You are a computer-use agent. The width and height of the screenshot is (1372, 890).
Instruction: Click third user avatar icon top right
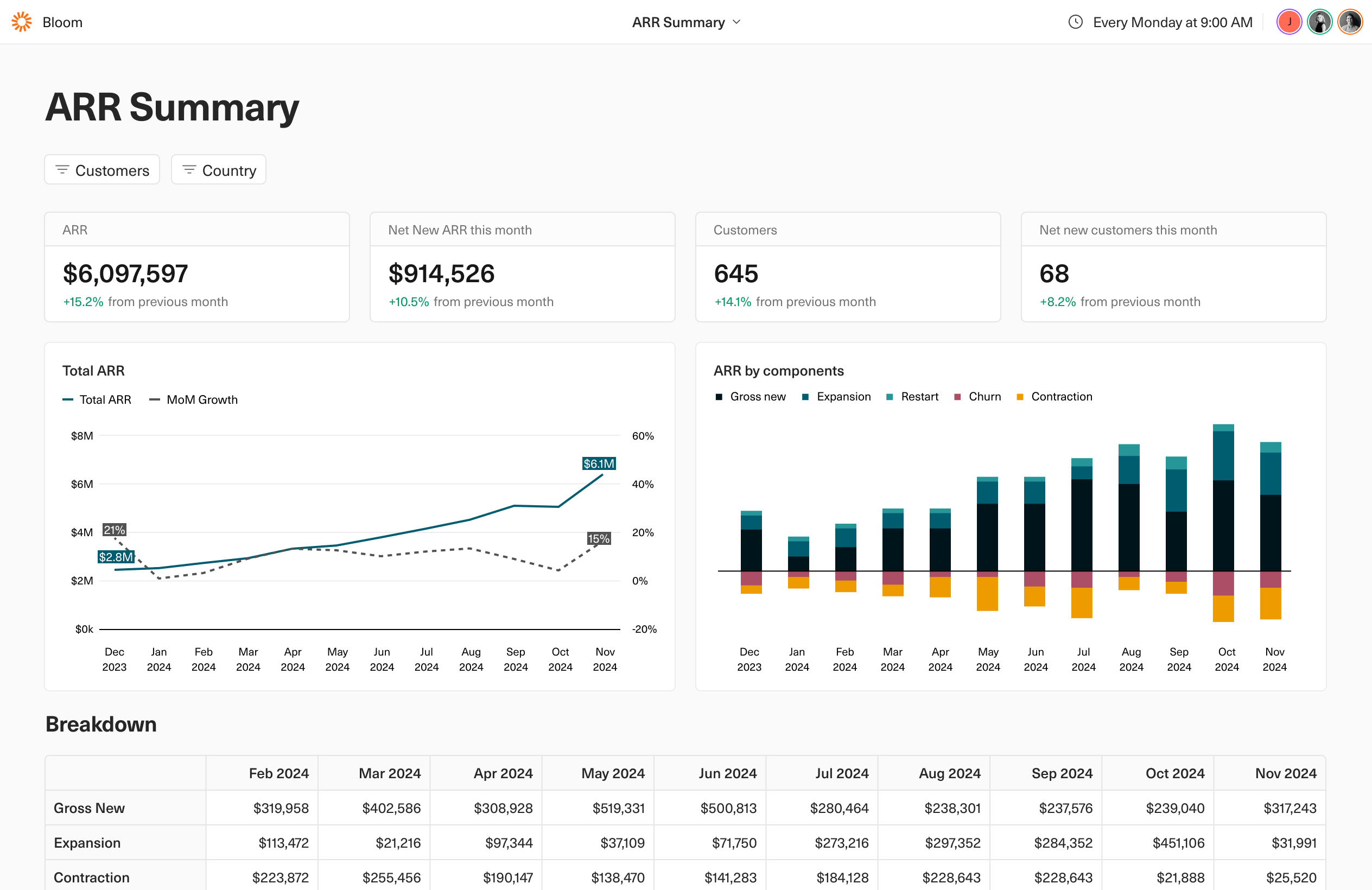pos(1349,21)
